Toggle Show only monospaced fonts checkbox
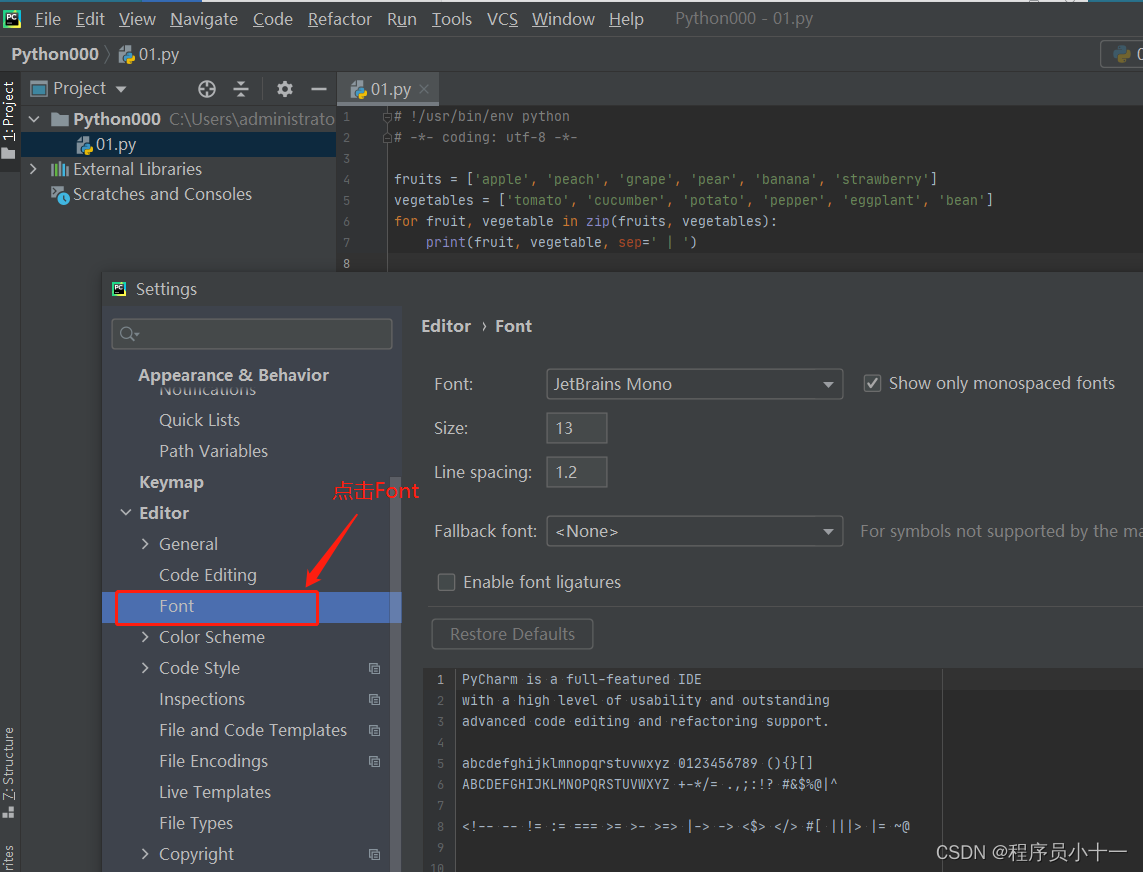Image resolution: width=1143 pixels, height=872 pixels. point(872,384)
